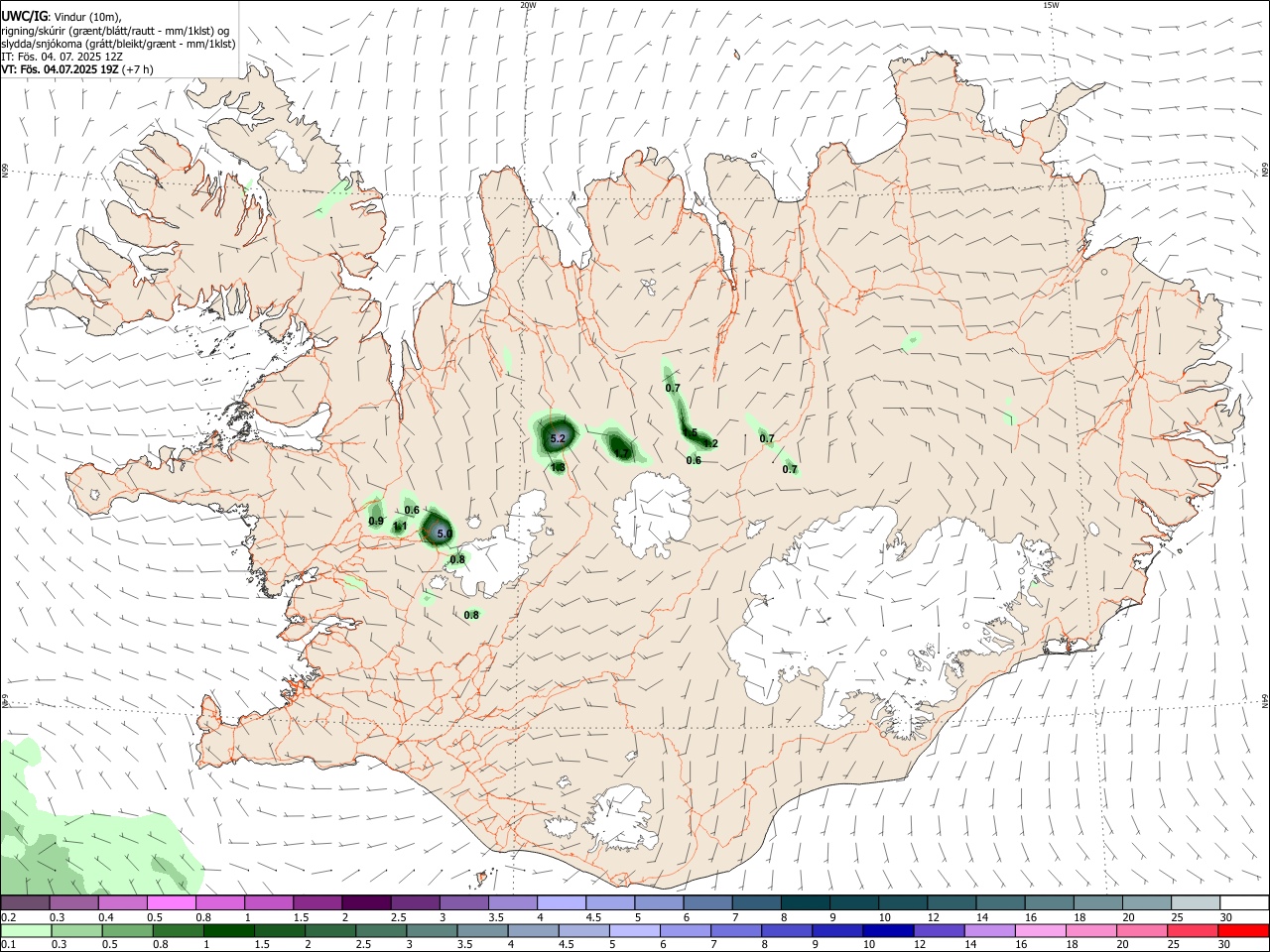The image size is (1270, 952).
Task: Pick the violet rain swatch between 14 and 16
Action: [991, 930]
